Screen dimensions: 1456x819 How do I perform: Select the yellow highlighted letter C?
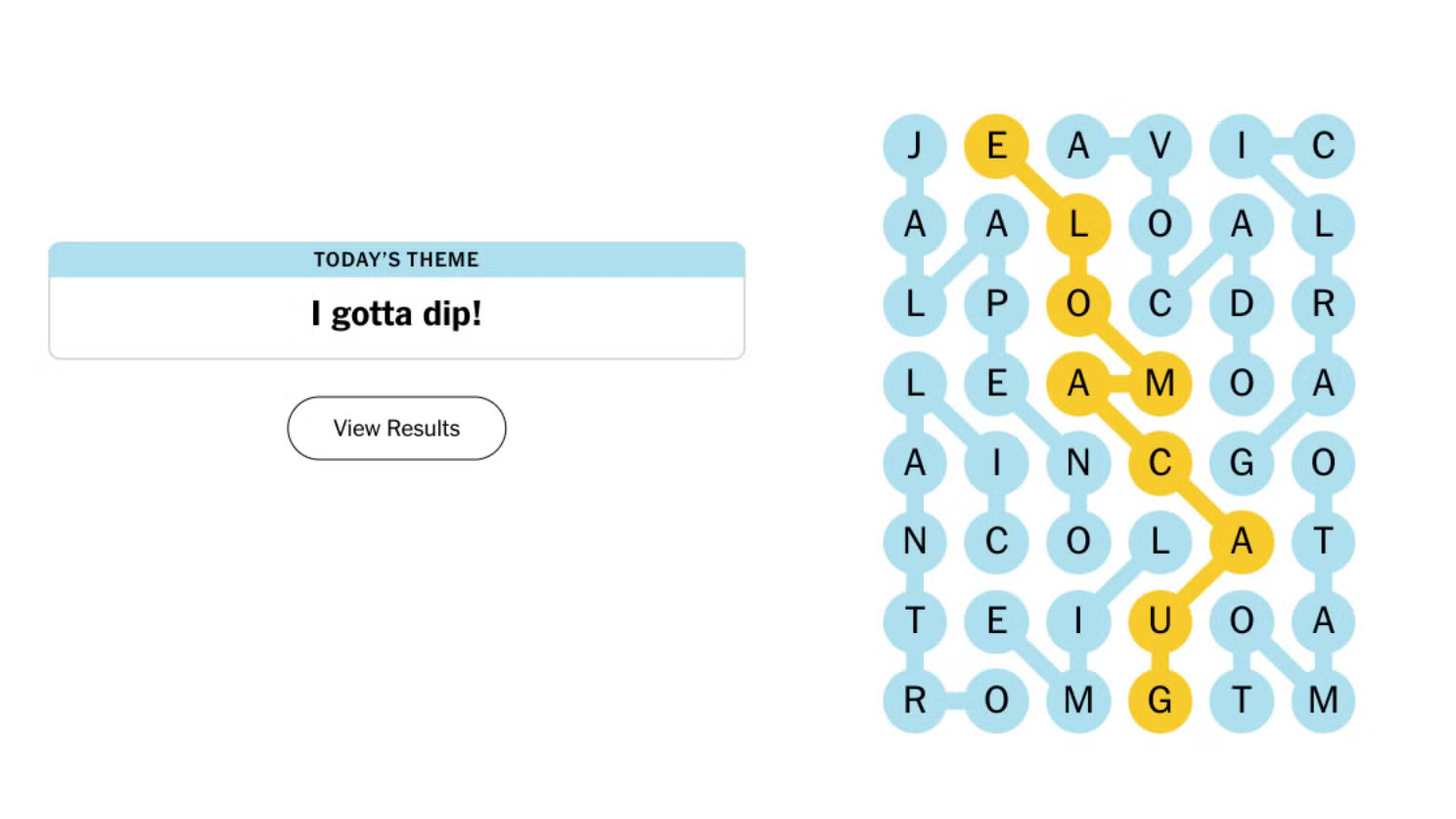[1160, 462]
